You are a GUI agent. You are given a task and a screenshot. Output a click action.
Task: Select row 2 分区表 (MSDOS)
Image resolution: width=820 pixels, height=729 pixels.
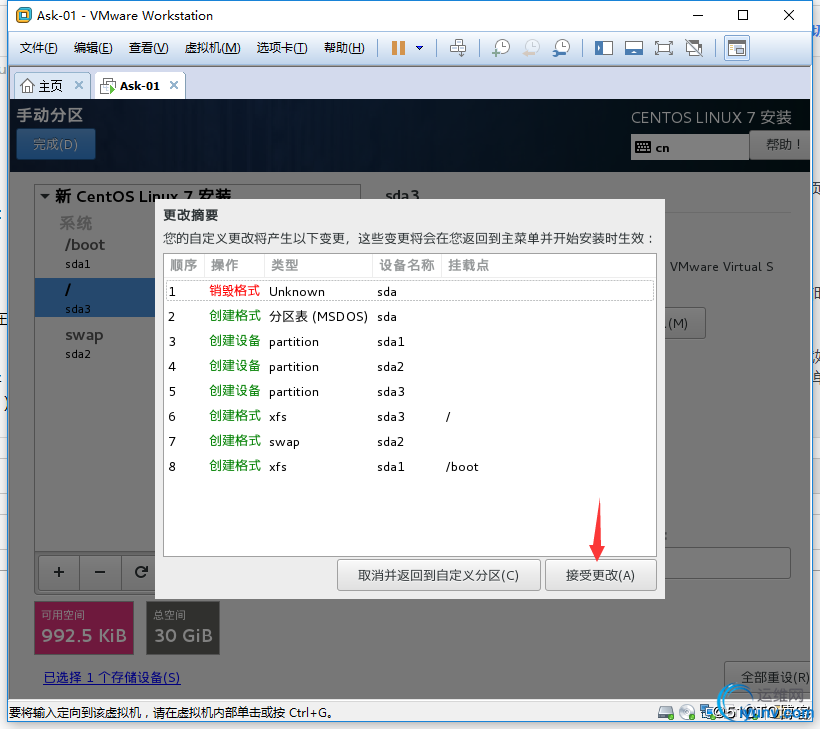pyautogui.click(x=410, y=316)
